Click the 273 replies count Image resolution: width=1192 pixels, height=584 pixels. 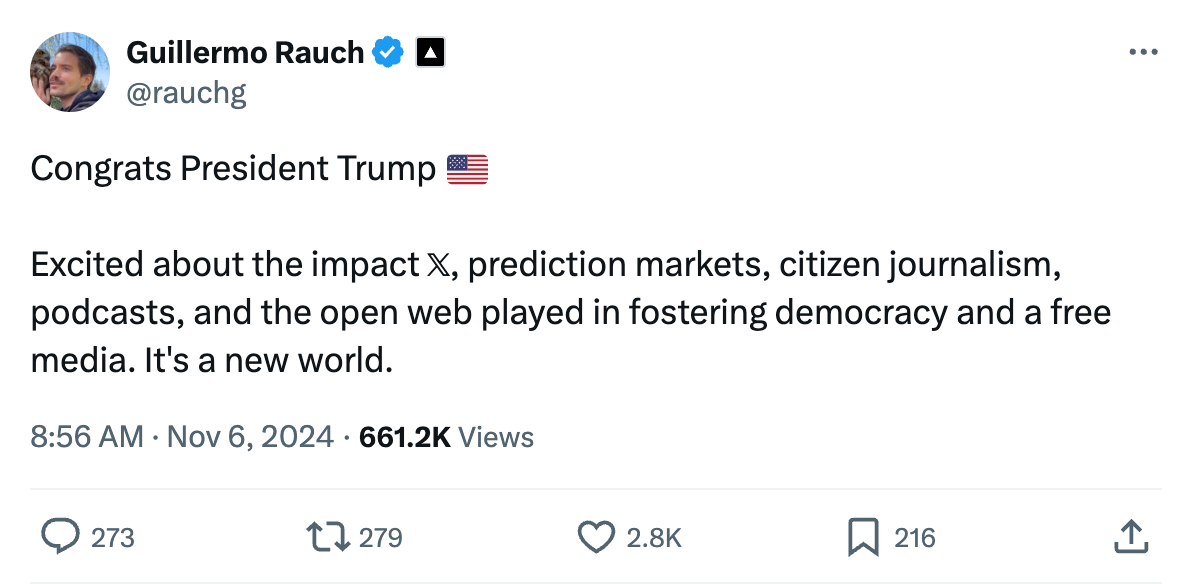(x=112, y=538)
